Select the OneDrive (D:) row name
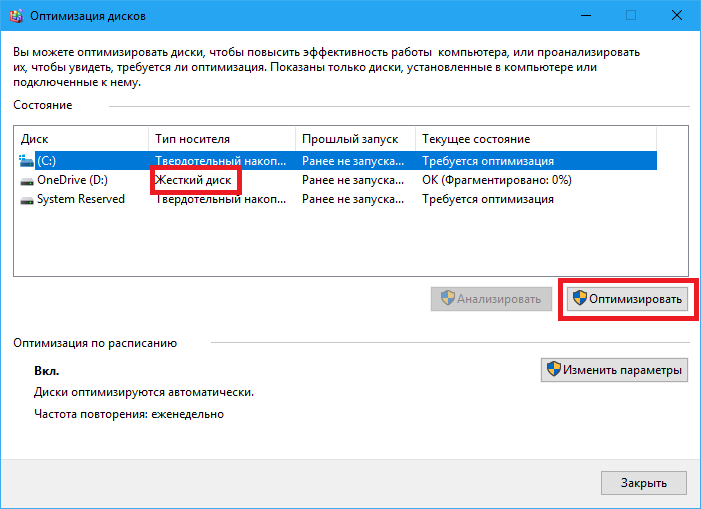The height and width of the screenshot is (509, 701). pyautogui.click(x=72, y=180)
